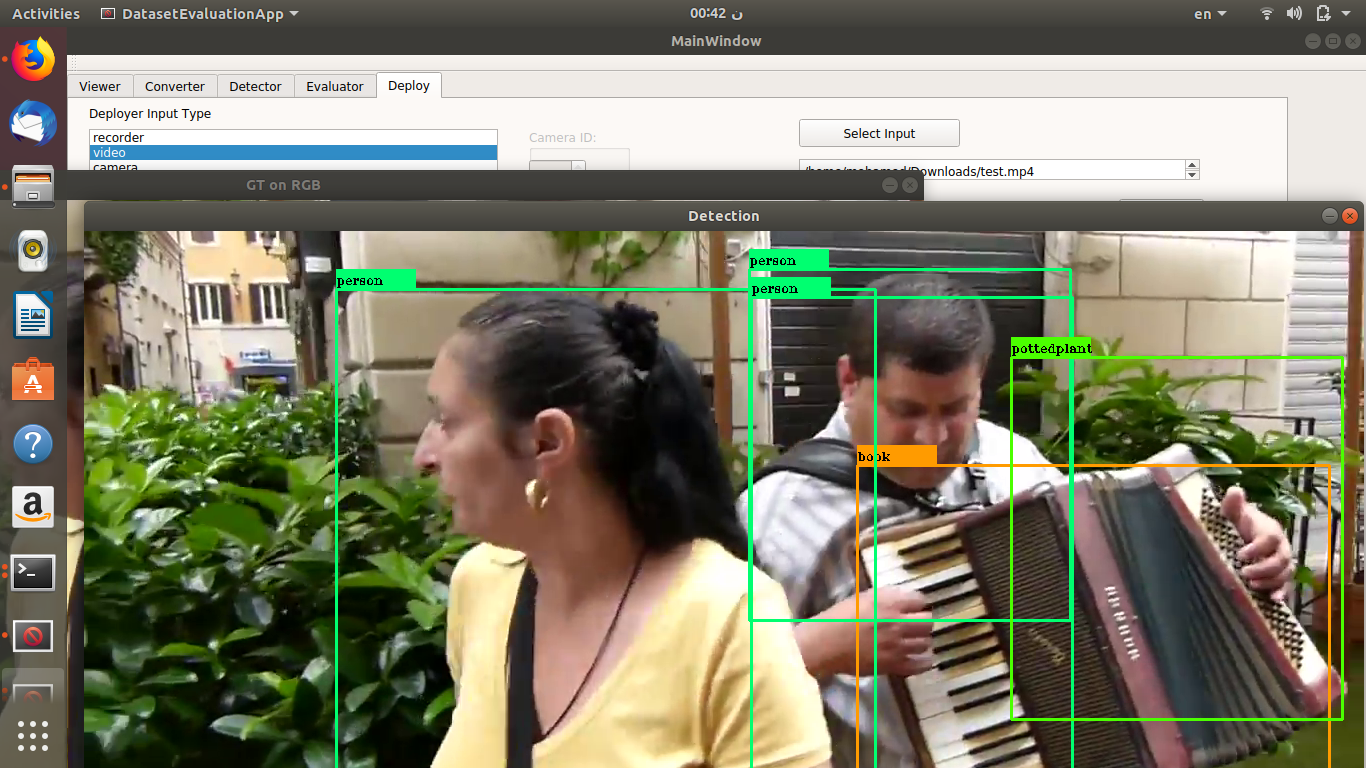Open Ubuntu Software from the dock
This screenshot has width=1366, height=768.
coord(33,380)
